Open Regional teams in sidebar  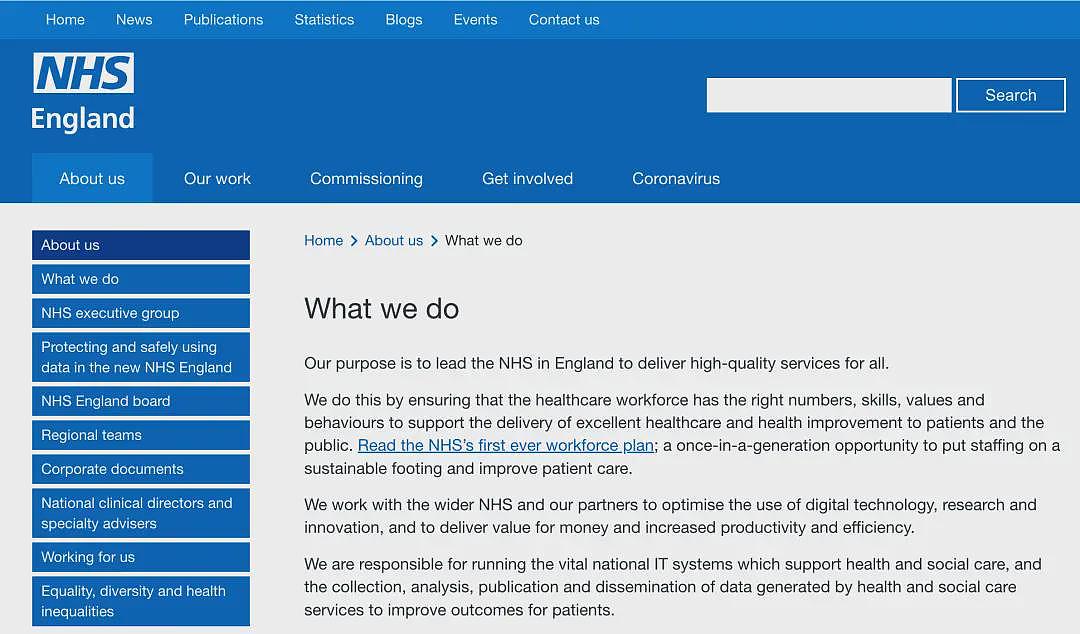click(141, 435)
